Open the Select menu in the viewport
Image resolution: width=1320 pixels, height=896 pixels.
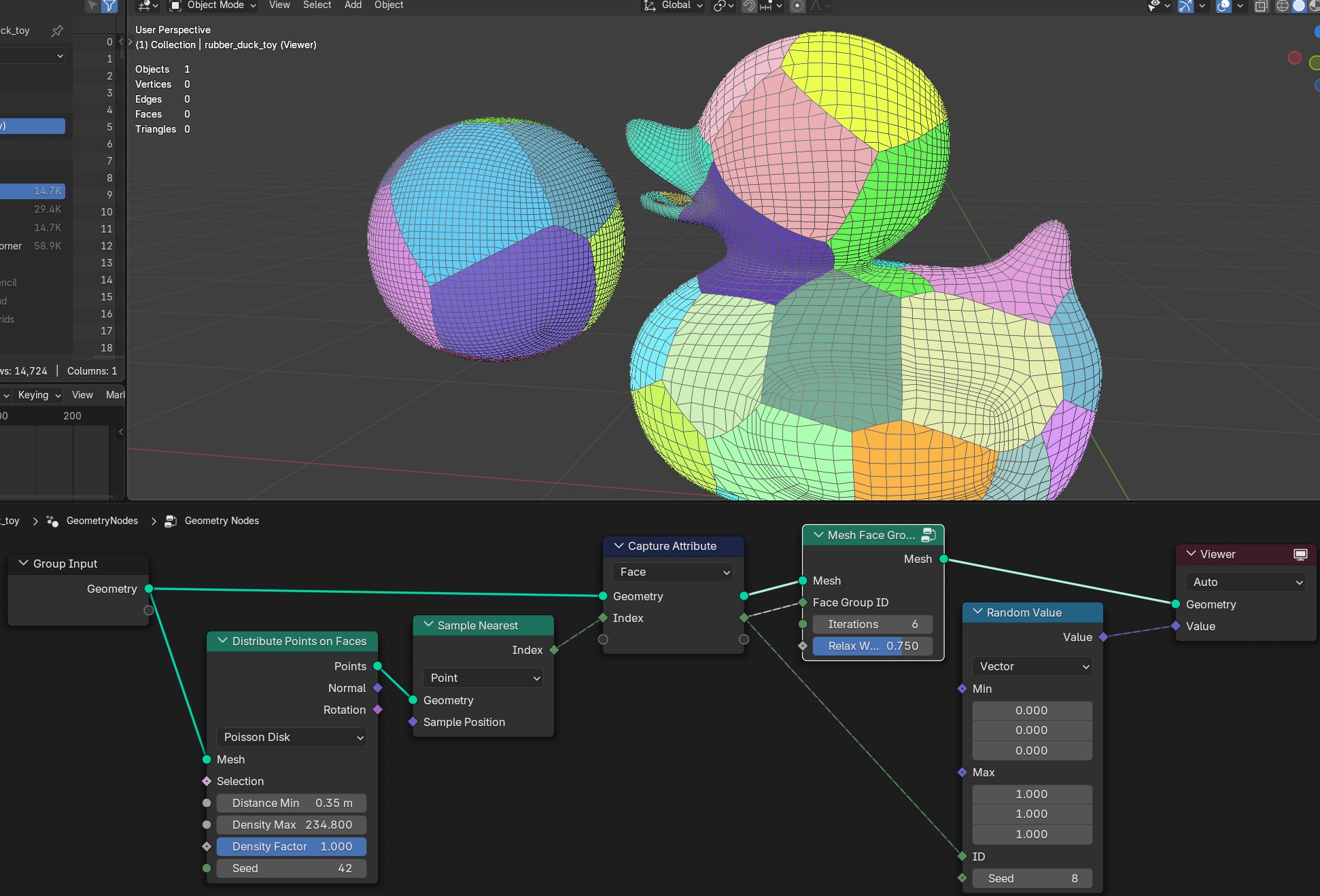tap(317, 5)
